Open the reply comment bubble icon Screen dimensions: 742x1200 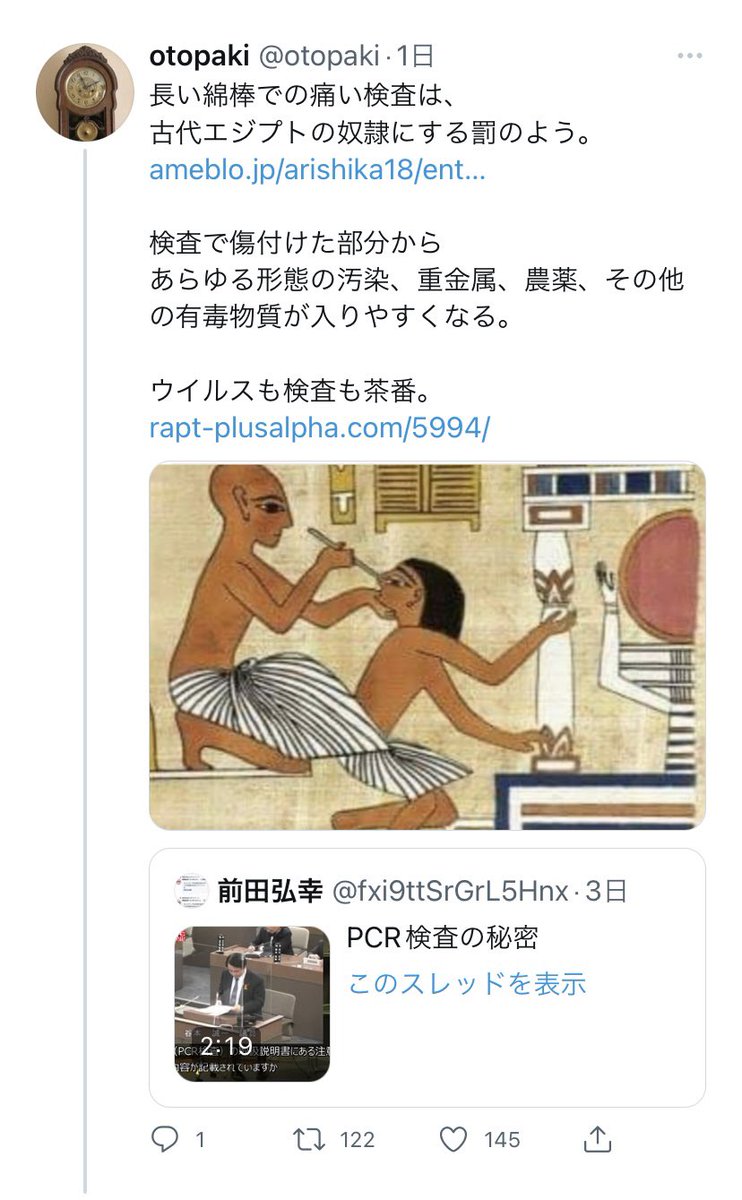pyautogui.click(x=164, y=1139)
